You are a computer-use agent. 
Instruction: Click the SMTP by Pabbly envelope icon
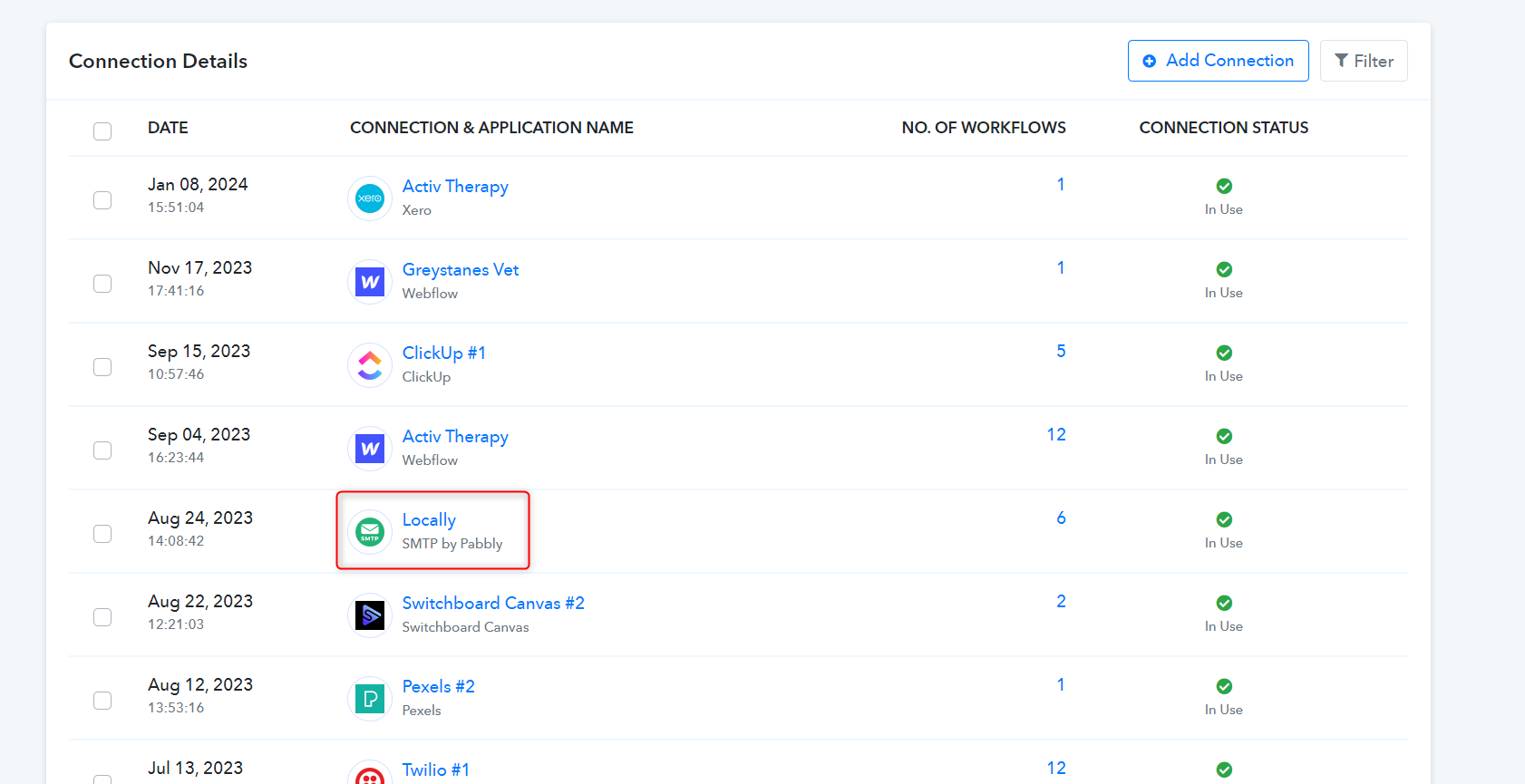[x=370, y=532]
